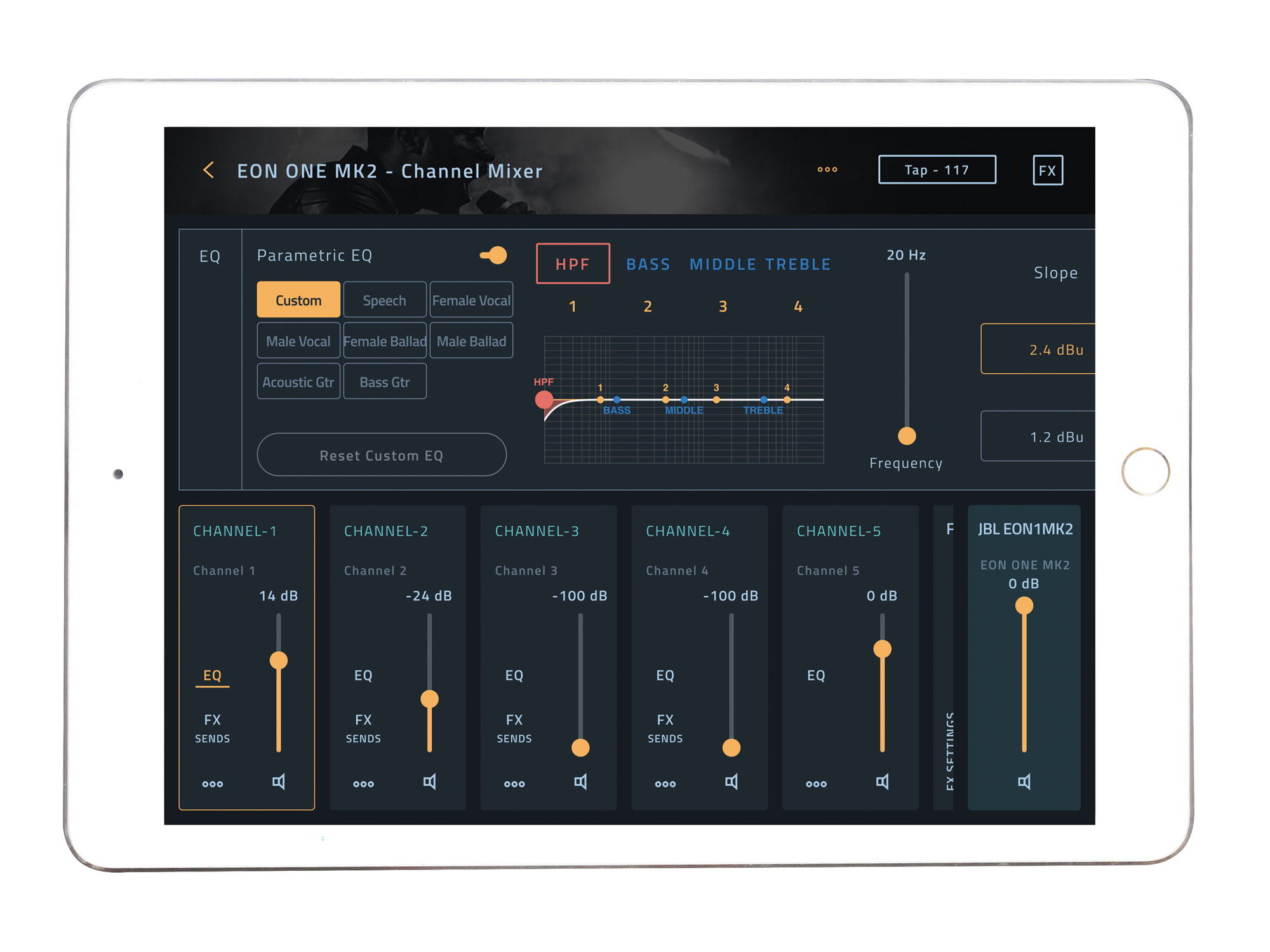
Task: Select the Acoustic Gtr preset
Action: click(298, 381)
